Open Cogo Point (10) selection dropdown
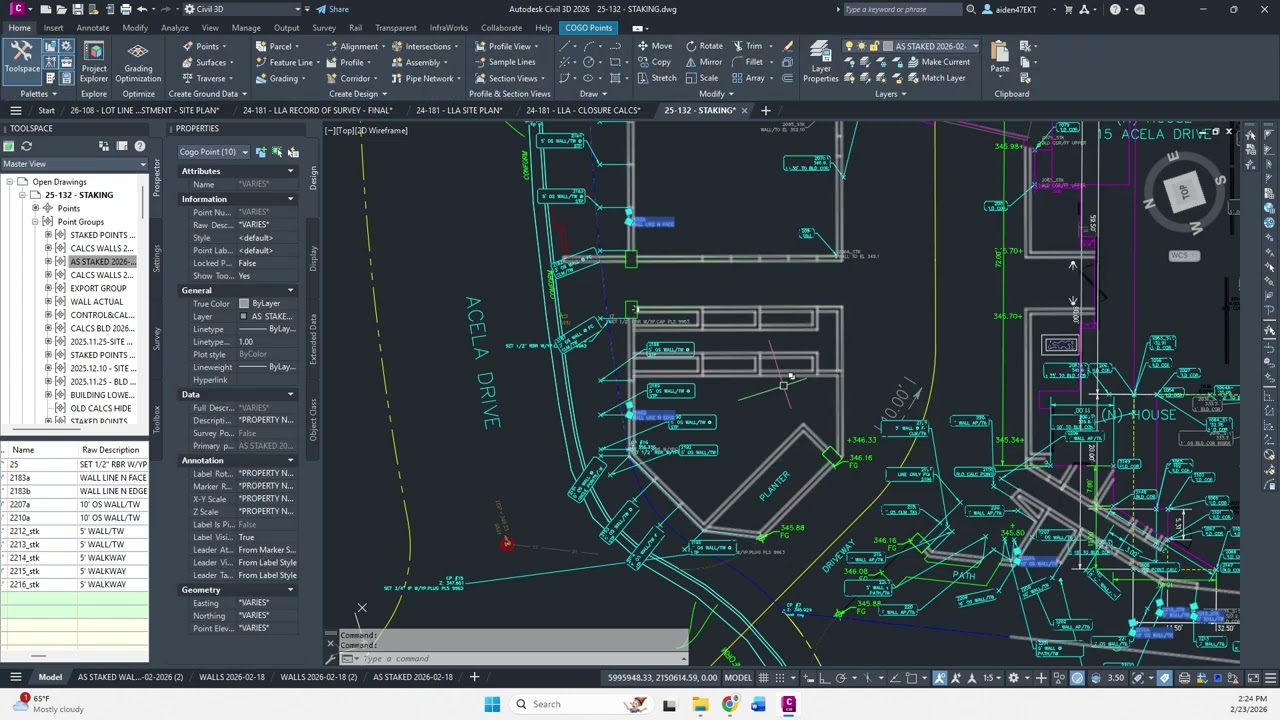The width and height of the screenshot is (1280, 720). coord(213,152)
